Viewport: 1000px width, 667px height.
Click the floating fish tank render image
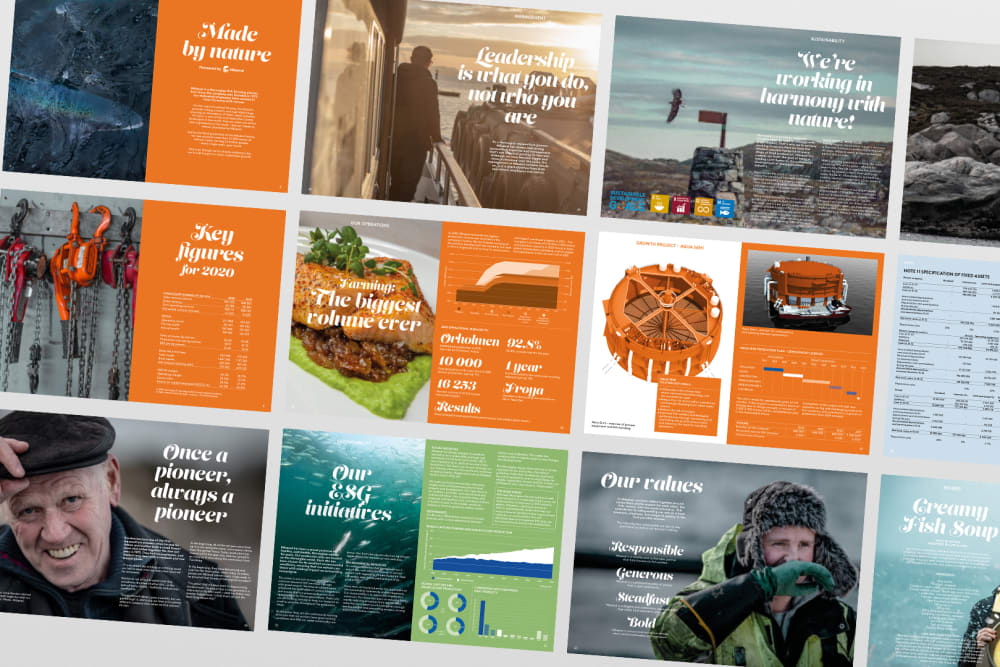[x=810, y=291]
